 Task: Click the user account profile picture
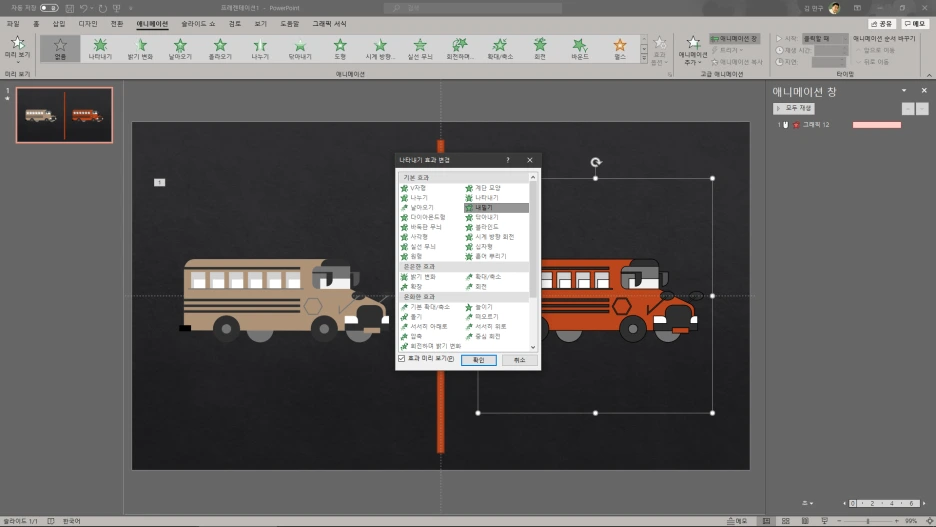tap(835, 8)
